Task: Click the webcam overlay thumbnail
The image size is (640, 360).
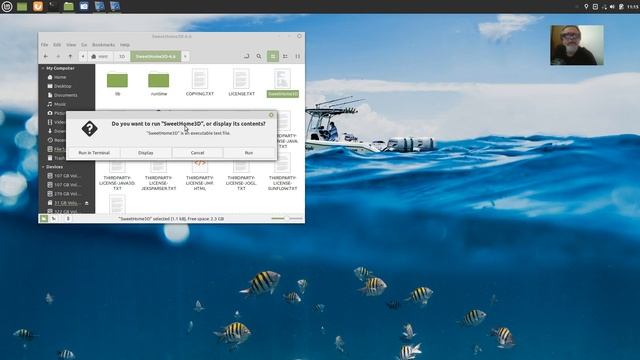Action: (x=577, y=45)
